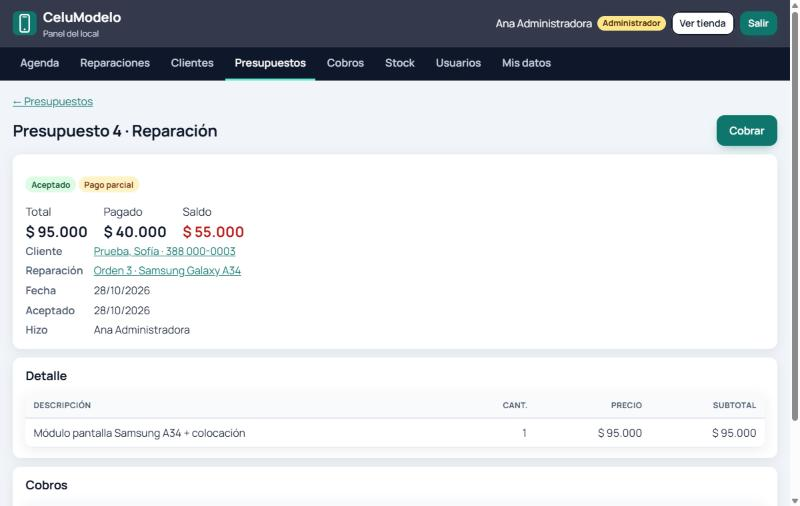Click the CANT. column header
Viewport: 800px width, 506px height.
(515, 405)
